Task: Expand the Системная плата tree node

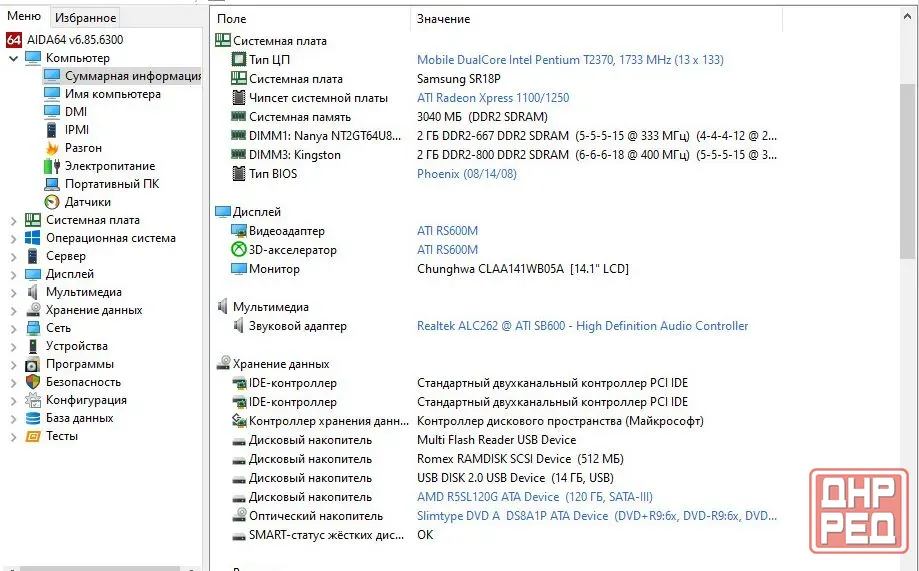Action: (13, 220)
